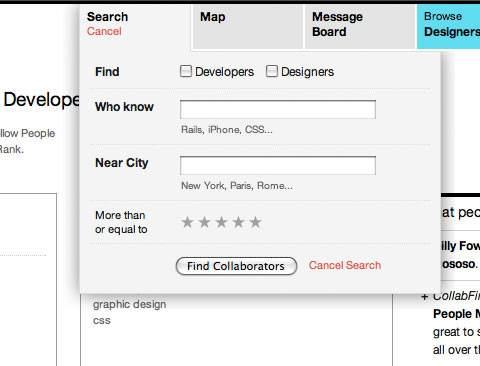Enable the Designers checkbox
This screenshot has width=480, height=366.
point(272,71)
